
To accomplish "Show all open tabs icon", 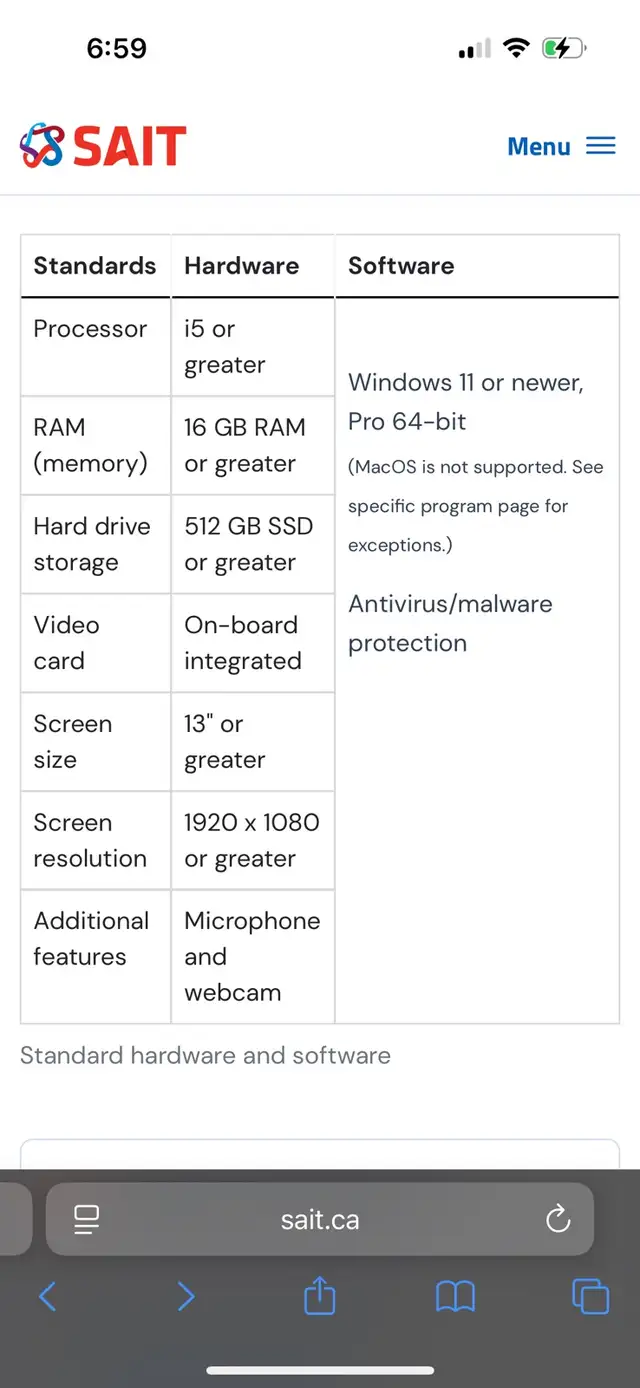I will 590,1297.
